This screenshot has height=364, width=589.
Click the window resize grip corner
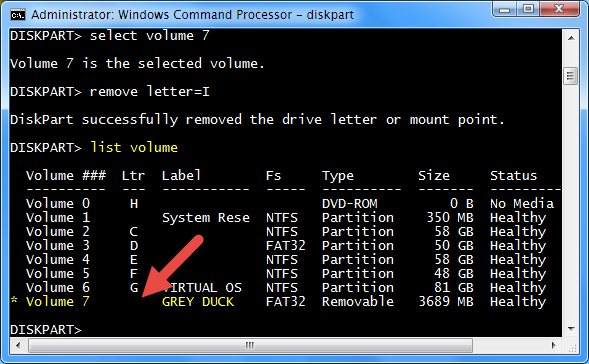click(572, 346)
